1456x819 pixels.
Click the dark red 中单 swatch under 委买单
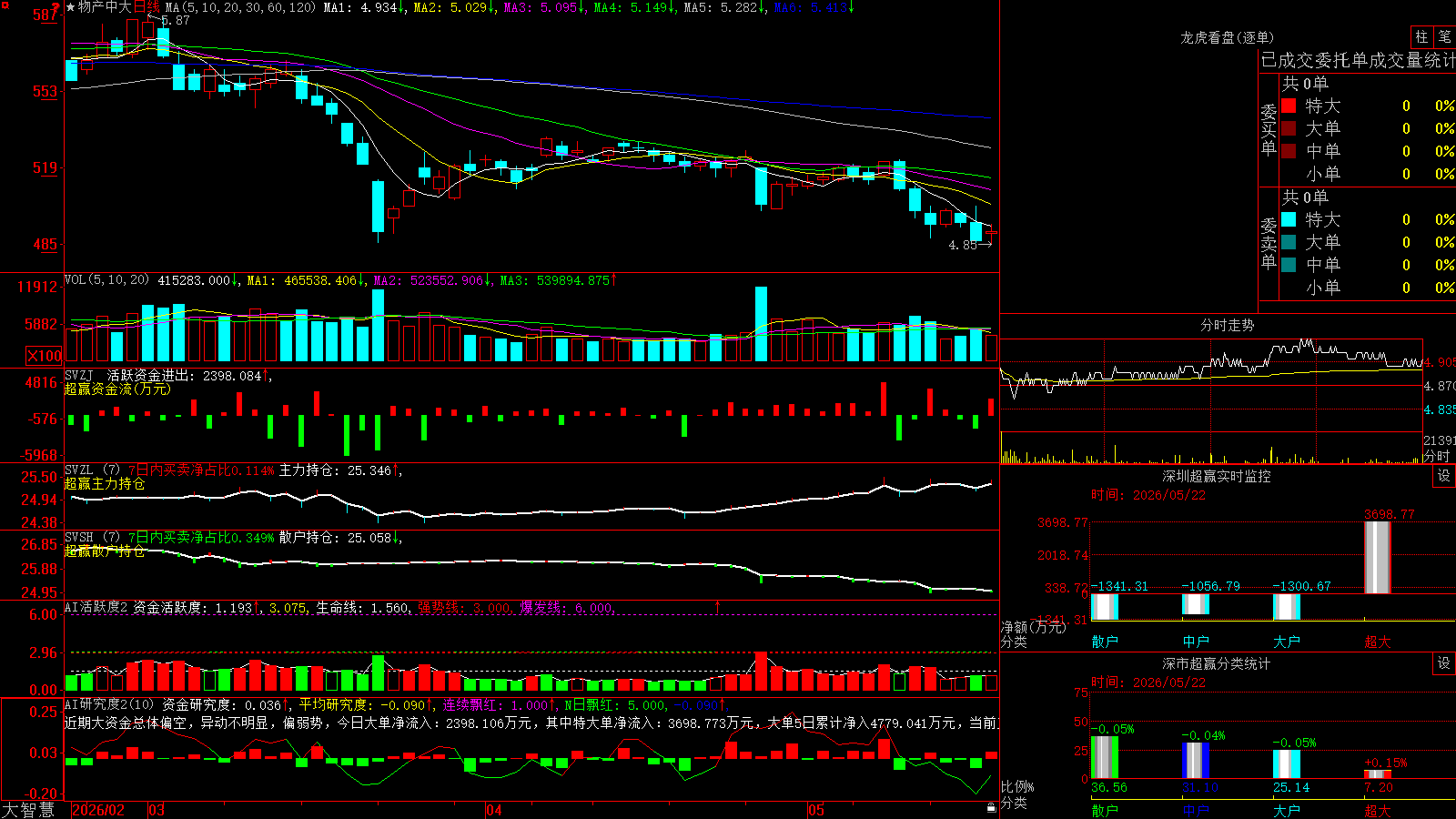1289,151
